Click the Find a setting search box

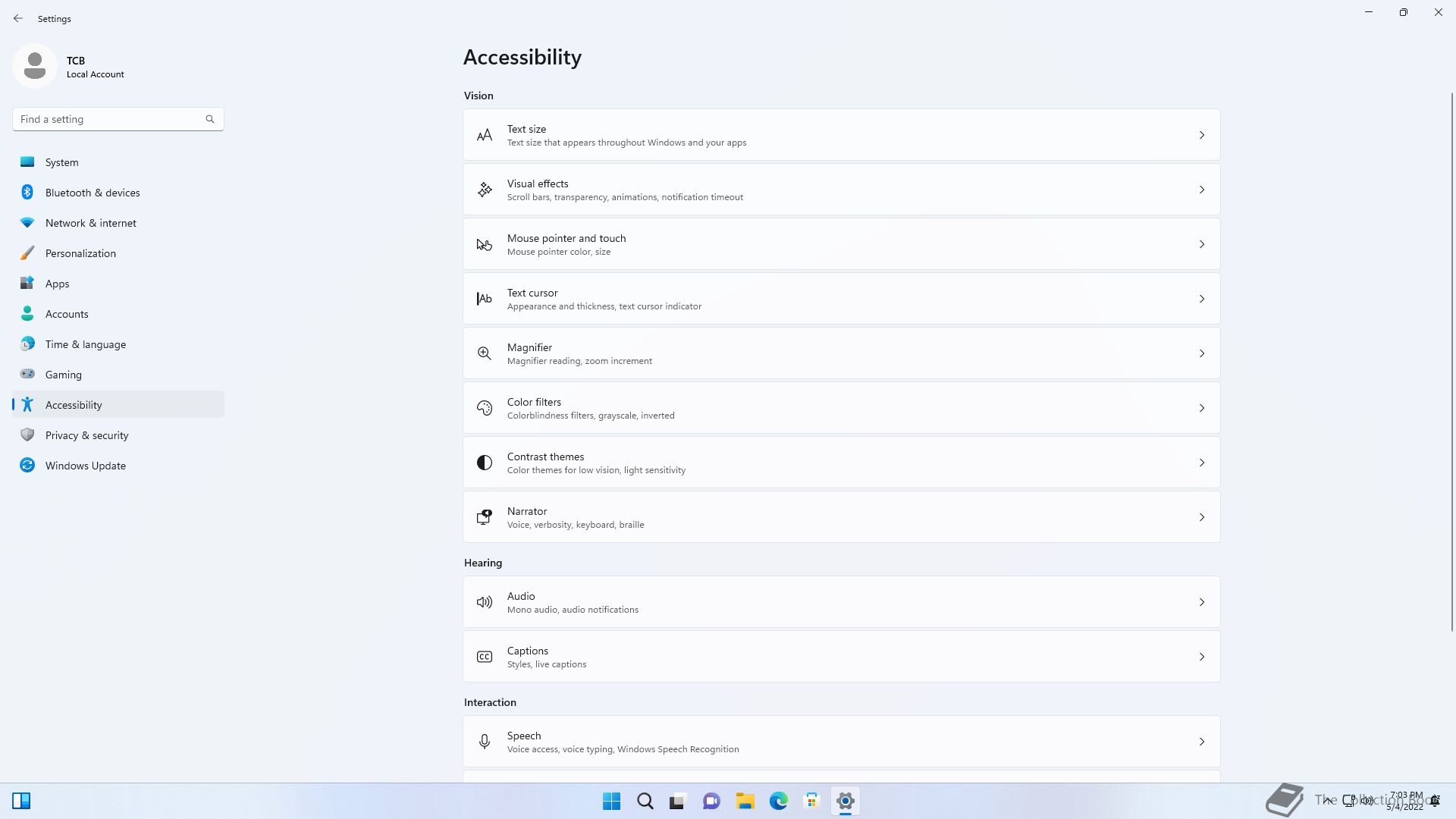[110, 119]
